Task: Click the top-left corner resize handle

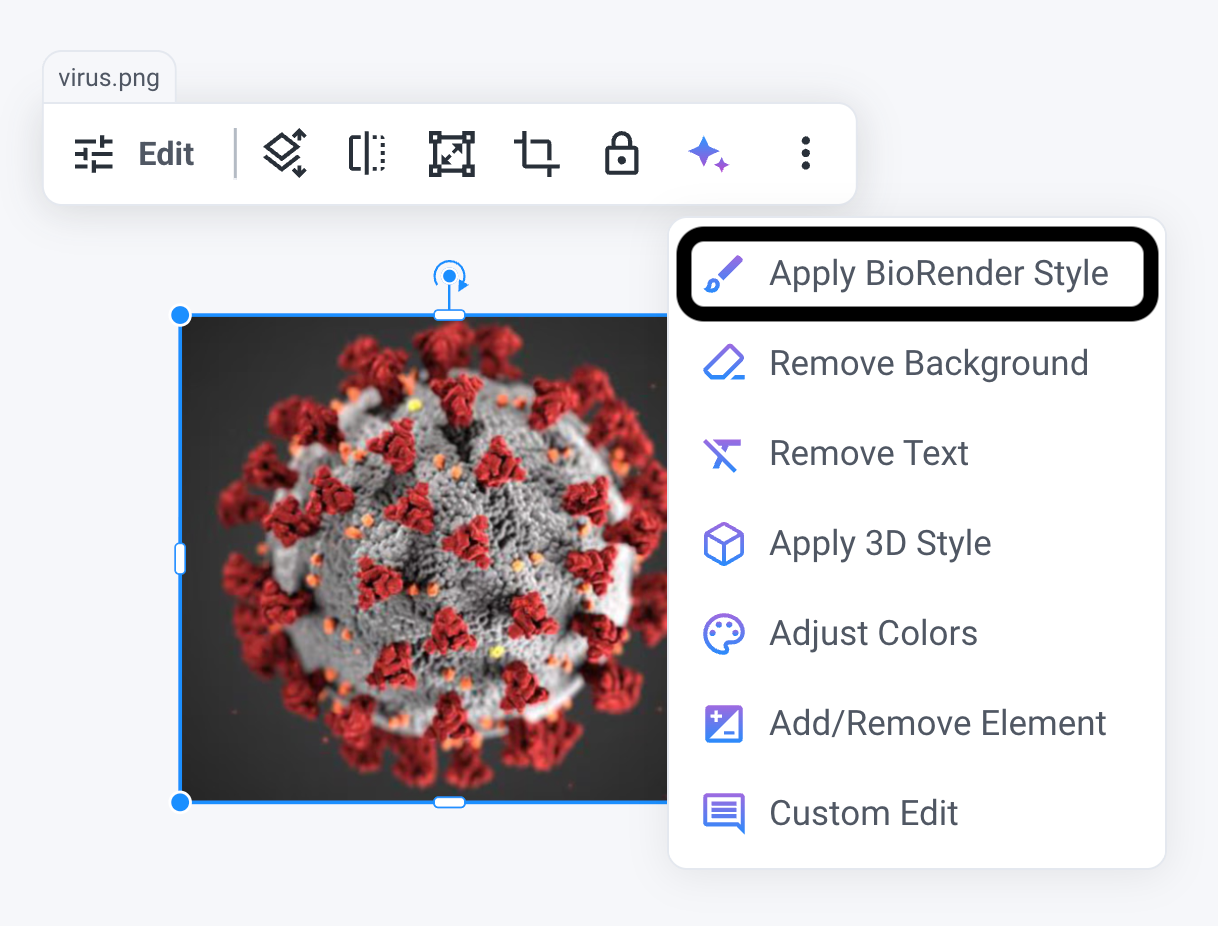Action: click(180, 315)
